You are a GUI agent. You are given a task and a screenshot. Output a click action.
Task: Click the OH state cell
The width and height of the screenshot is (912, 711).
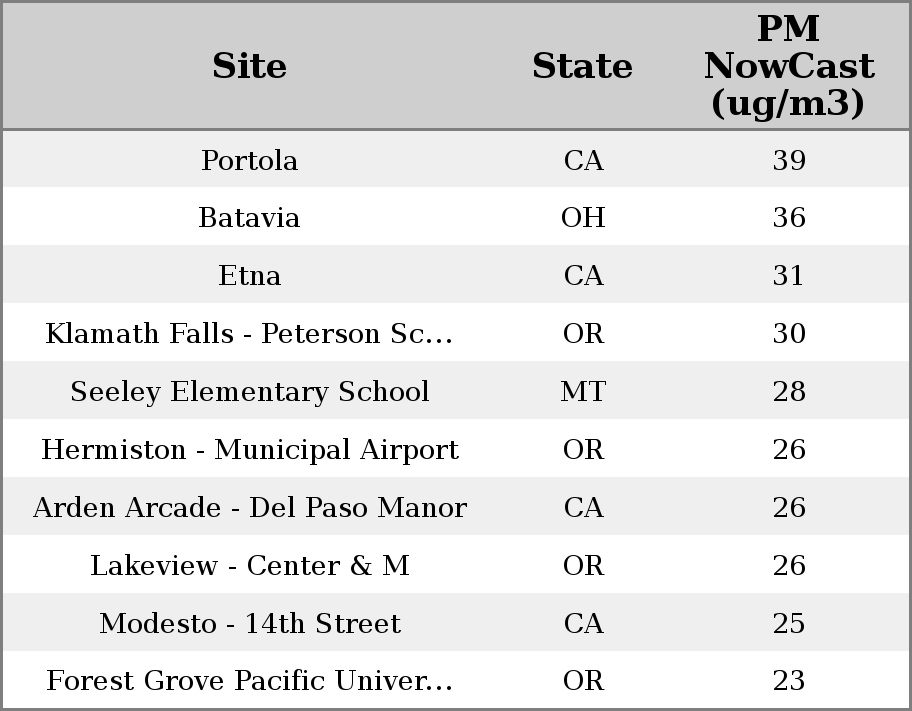point(583,218)
